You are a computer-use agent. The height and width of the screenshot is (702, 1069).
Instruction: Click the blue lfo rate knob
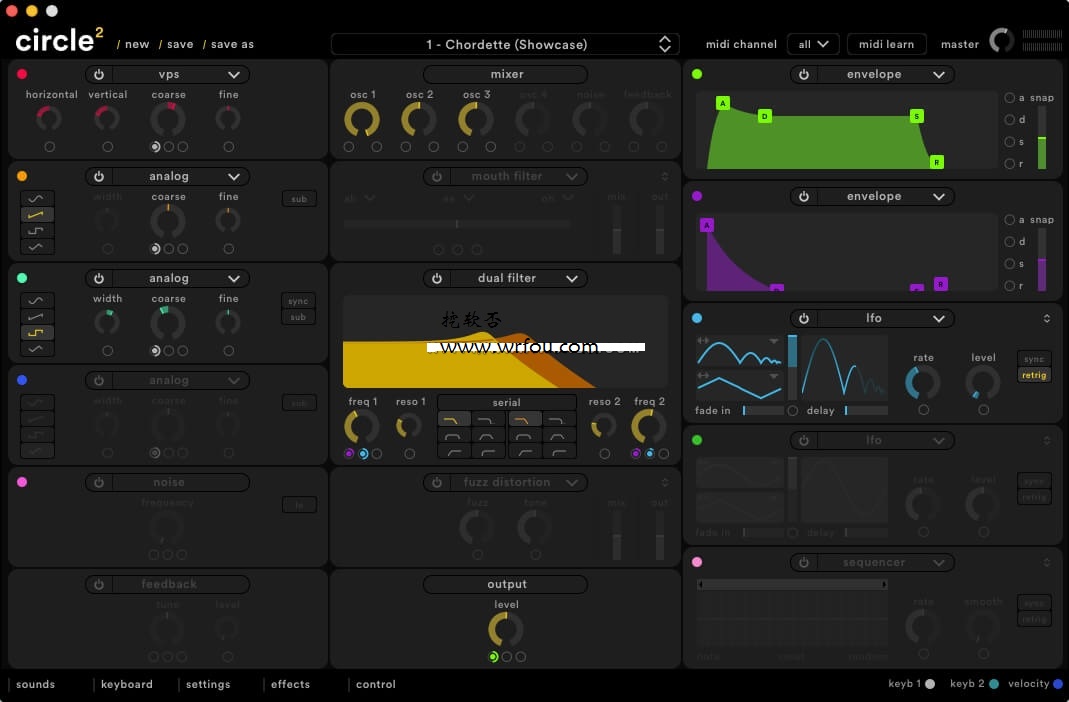(x=922, y=382)
